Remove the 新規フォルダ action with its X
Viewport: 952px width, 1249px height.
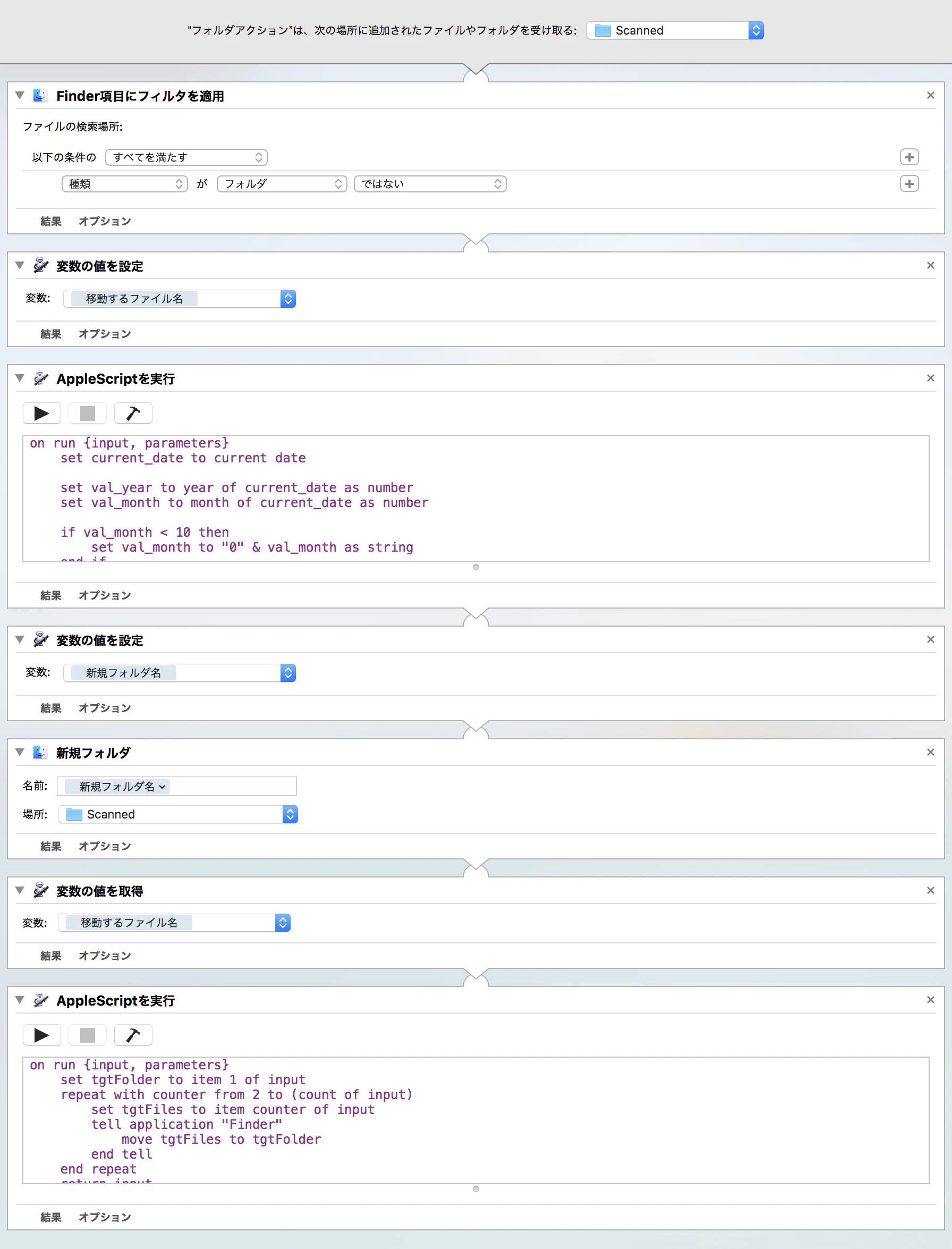[930, 753]
